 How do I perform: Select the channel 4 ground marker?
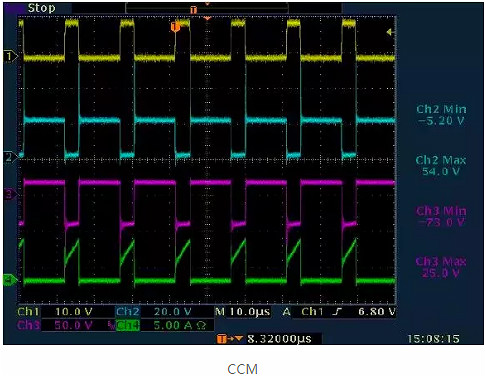tap(10, 280)
